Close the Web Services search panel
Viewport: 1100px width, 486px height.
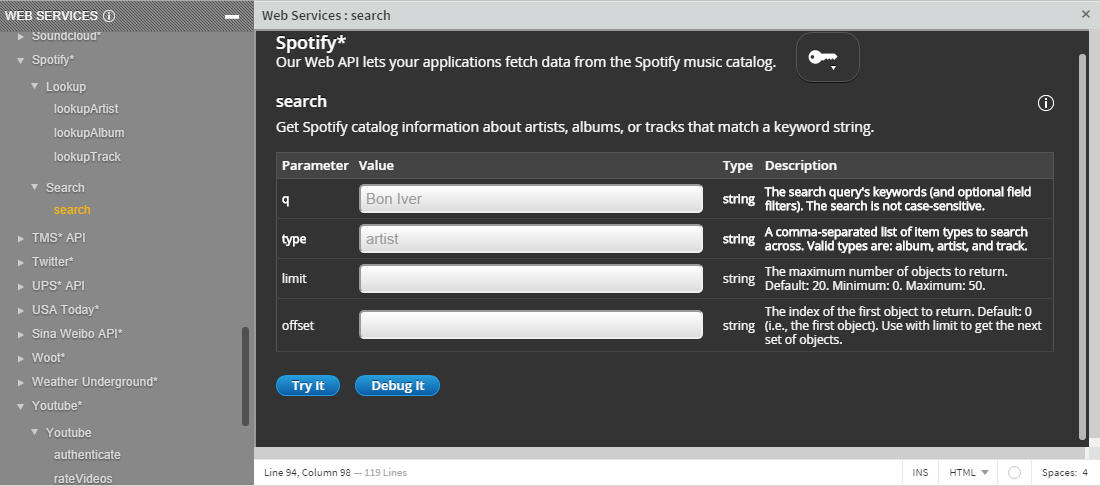tap(1085, 14)
